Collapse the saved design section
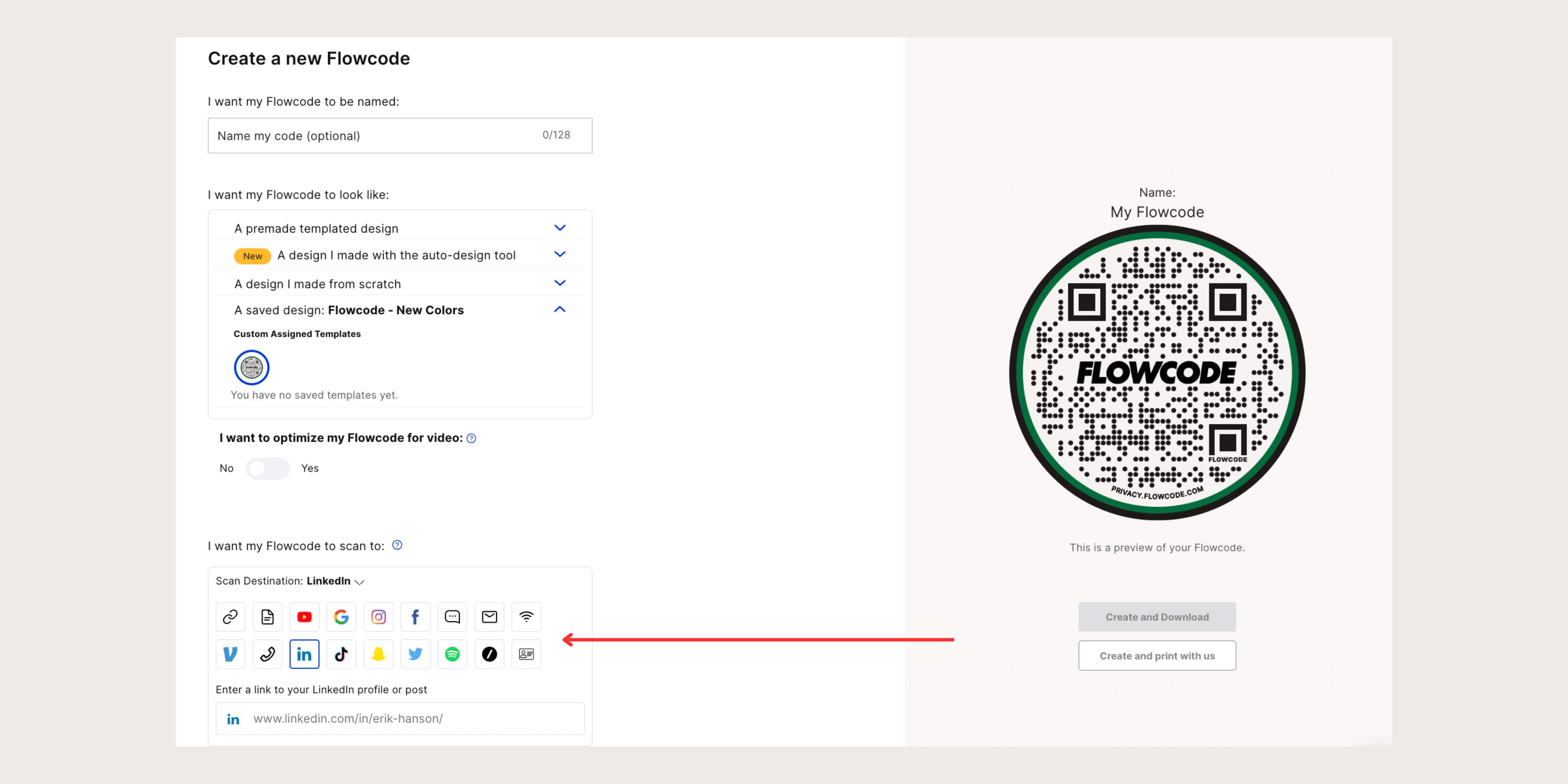 point(560,310)
